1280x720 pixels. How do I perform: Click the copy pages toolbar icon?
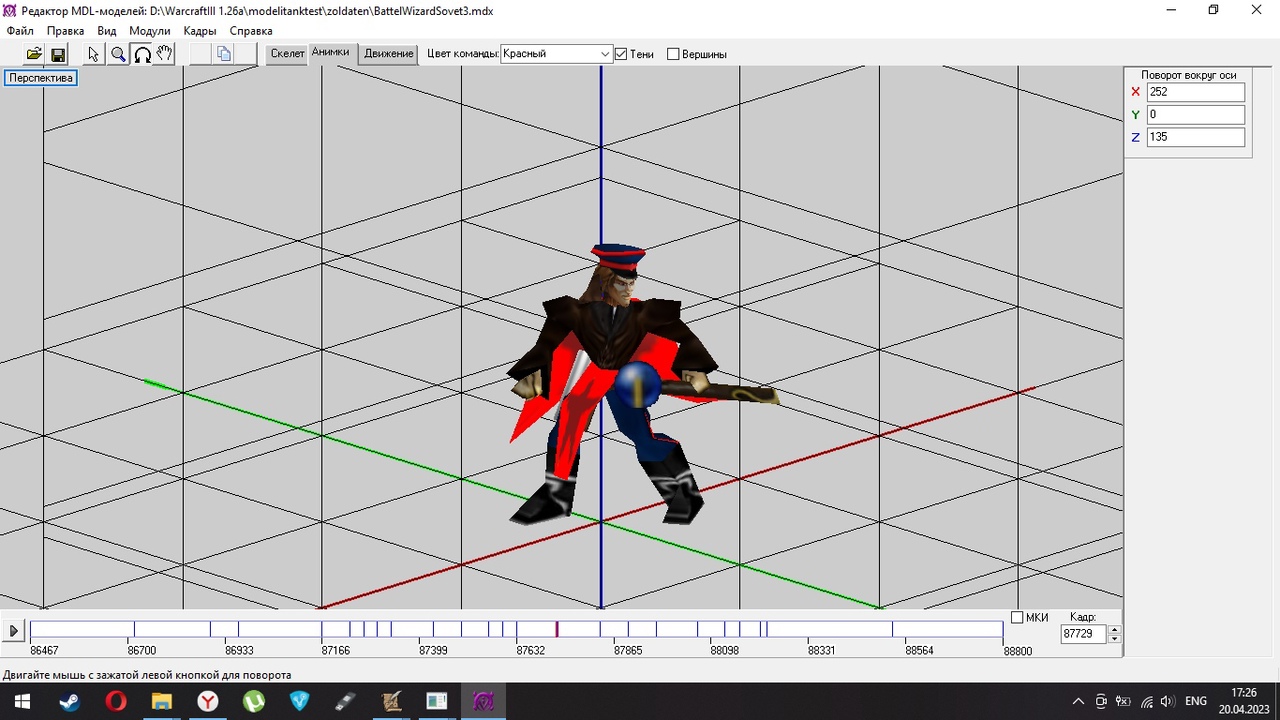point(224,54)
